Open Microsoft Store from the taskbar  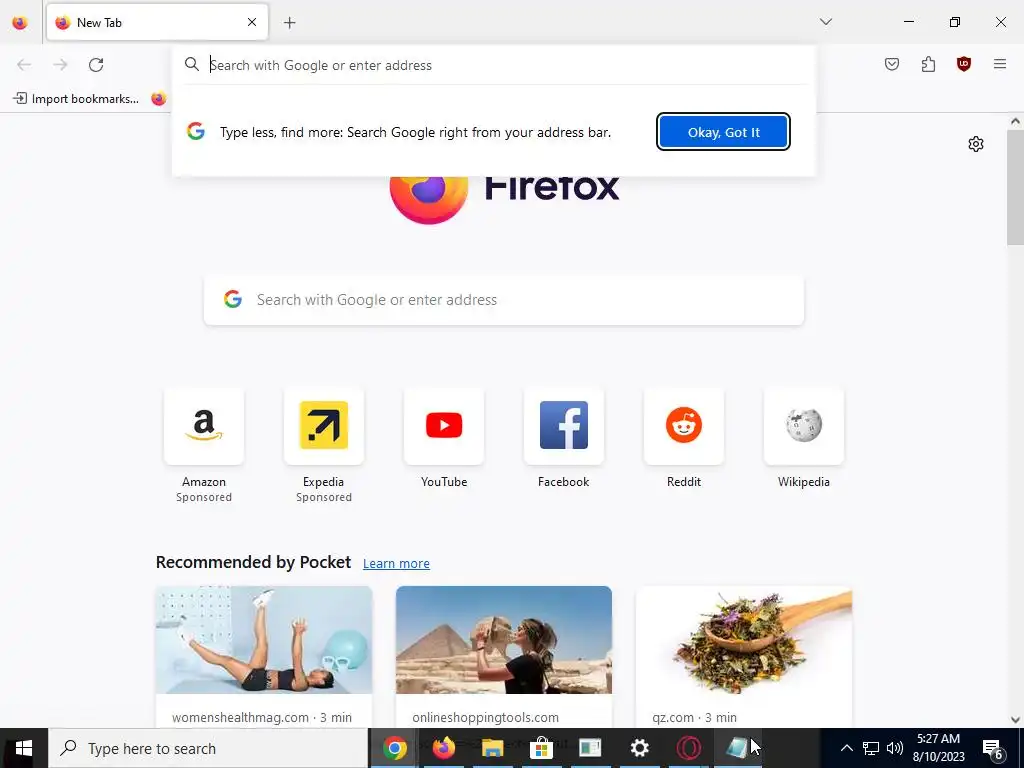[x=541, y=748]
